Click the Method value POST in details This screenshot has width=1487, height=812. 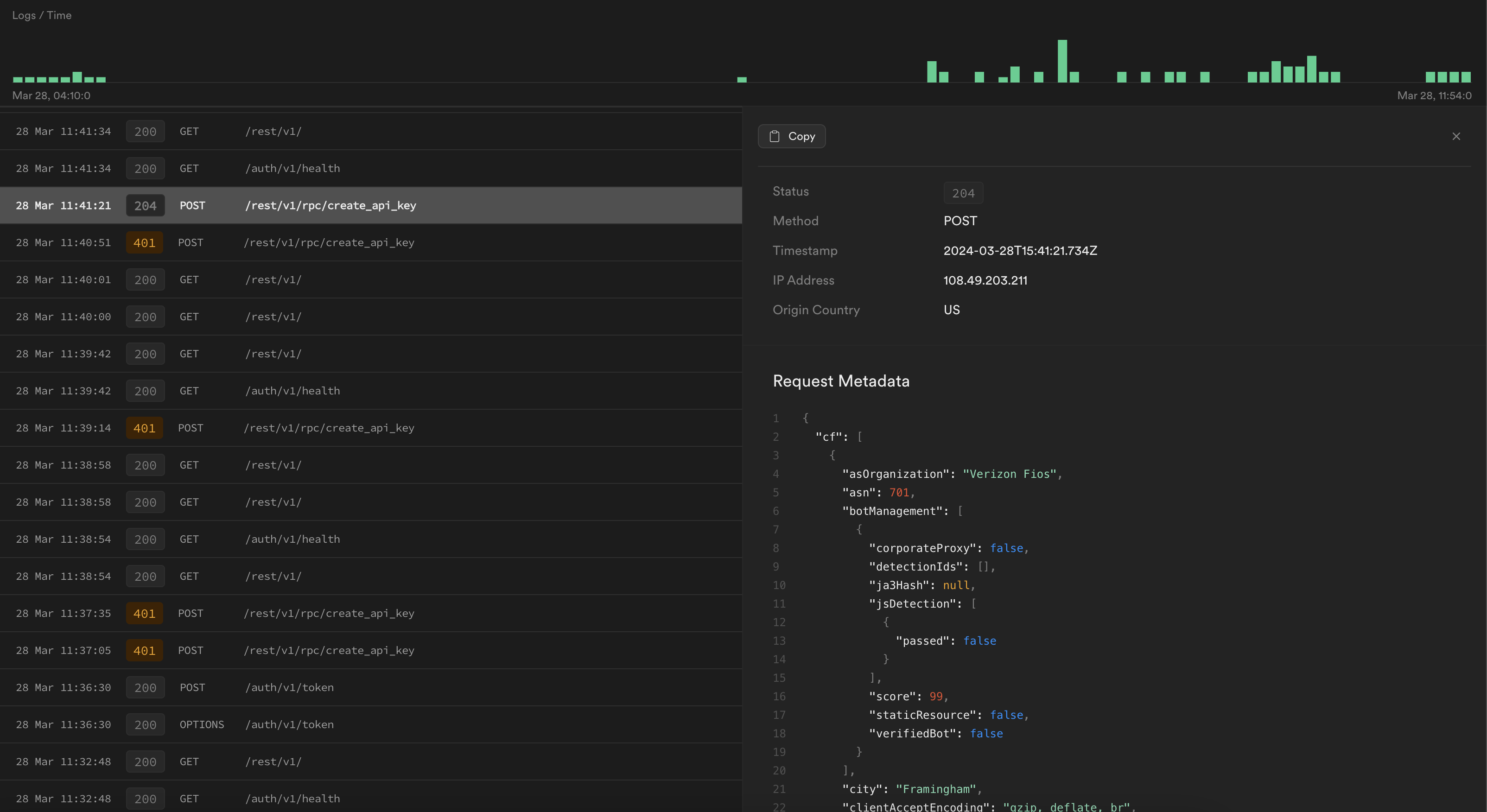[960, 221]
